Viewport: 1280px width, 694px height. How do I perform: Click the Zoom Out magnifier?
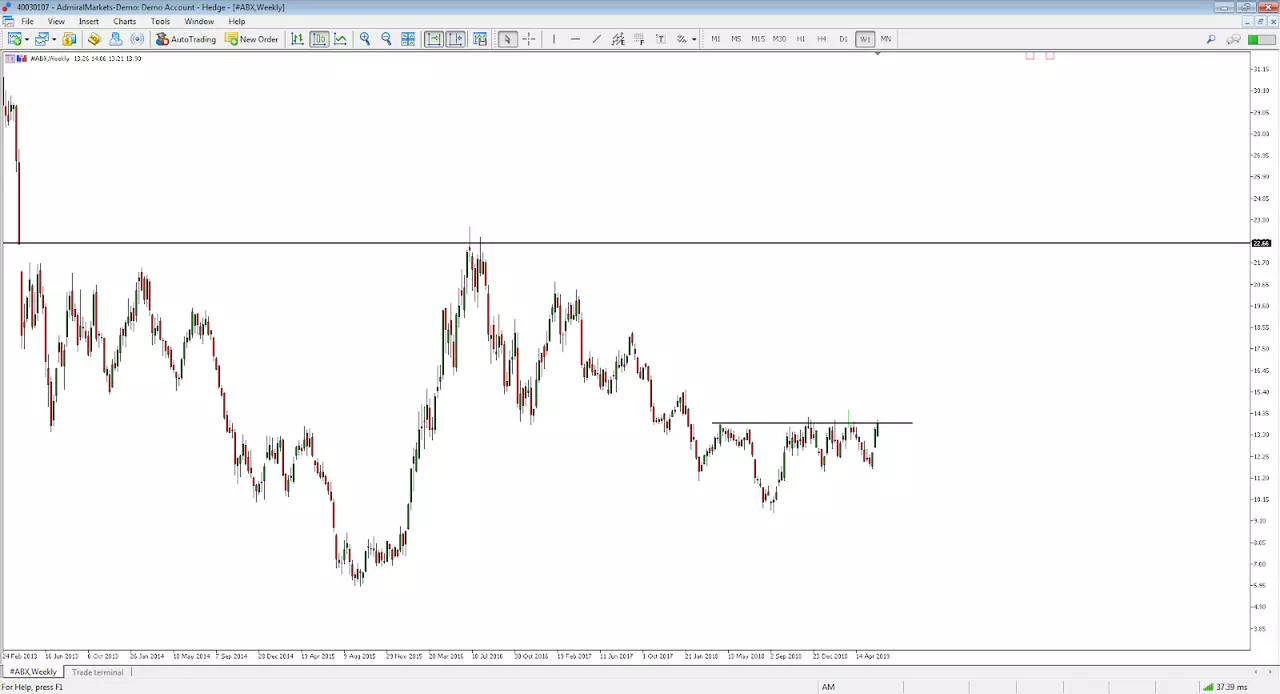(x=386, y=39)
